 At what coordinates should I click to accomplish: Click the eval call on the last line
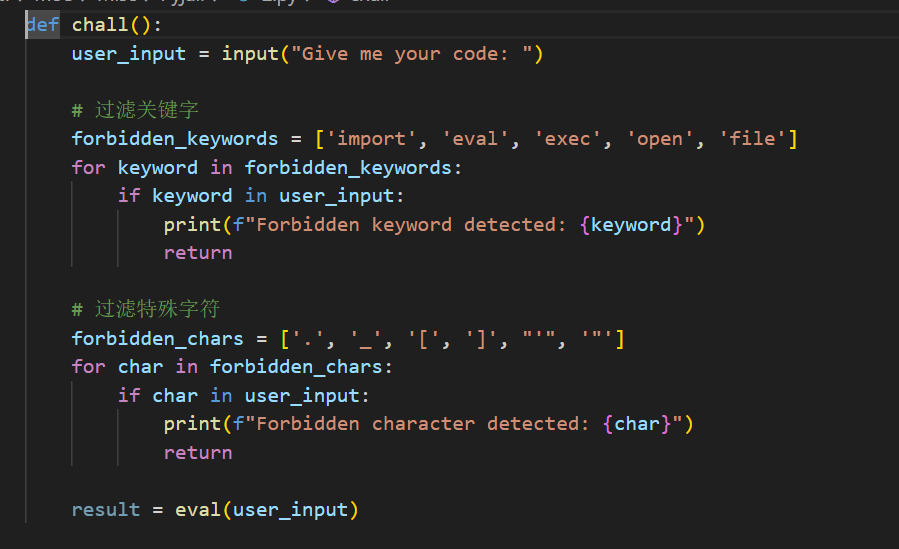point(198,510)
